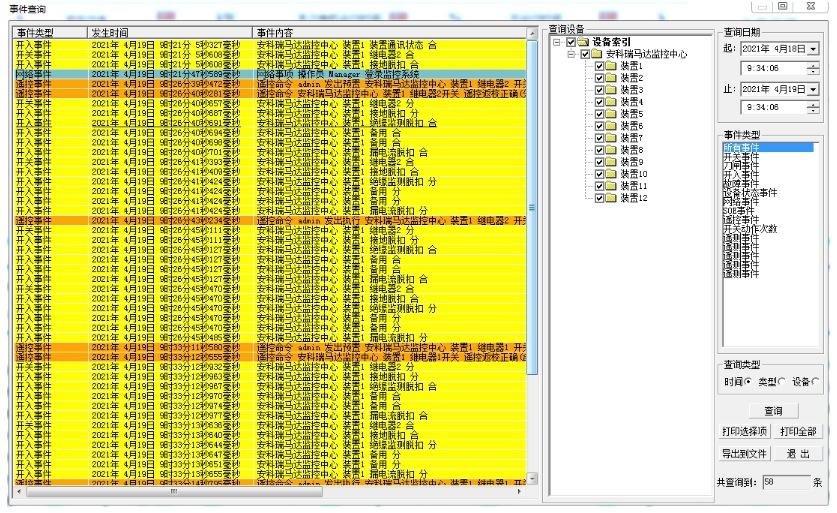This screenshot has width=837, height=513.
Task: Select 网络事件 in event type list
Action: pyautogui.click(x=741, y=202)
